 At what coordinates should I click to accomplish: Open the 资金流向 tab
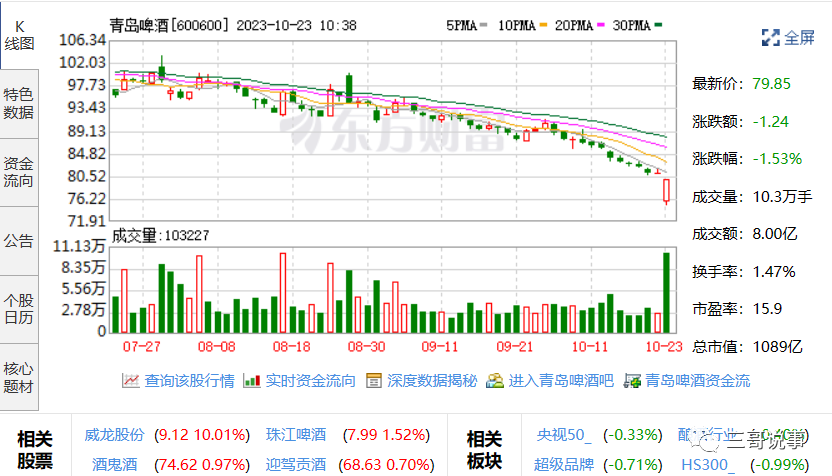click(19, 172)
